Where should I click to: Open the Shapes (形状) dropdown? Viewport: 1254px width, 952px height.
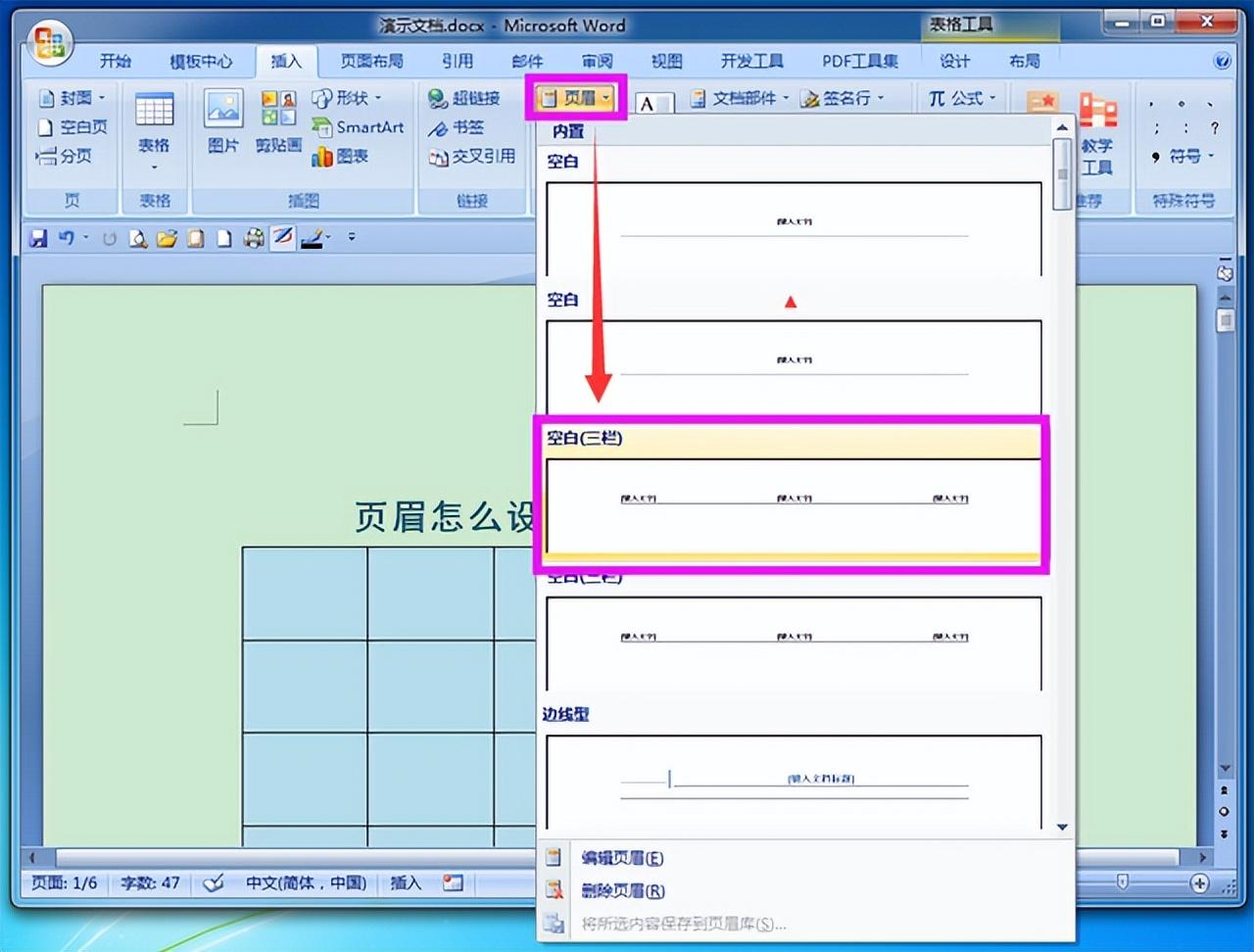[x=347, y=98]
